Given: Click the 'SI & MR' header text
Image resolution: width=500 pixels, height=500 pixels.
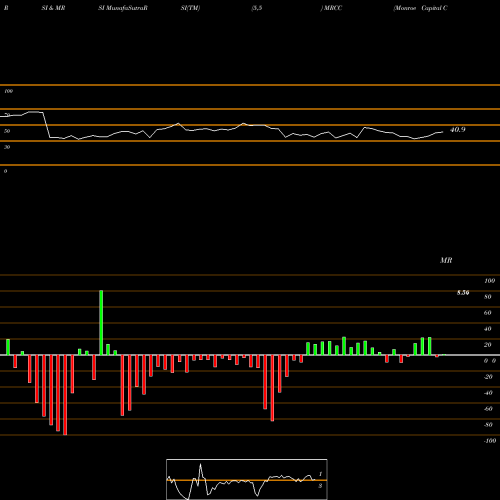Looking at the screenshot, I should click(53, 8).
